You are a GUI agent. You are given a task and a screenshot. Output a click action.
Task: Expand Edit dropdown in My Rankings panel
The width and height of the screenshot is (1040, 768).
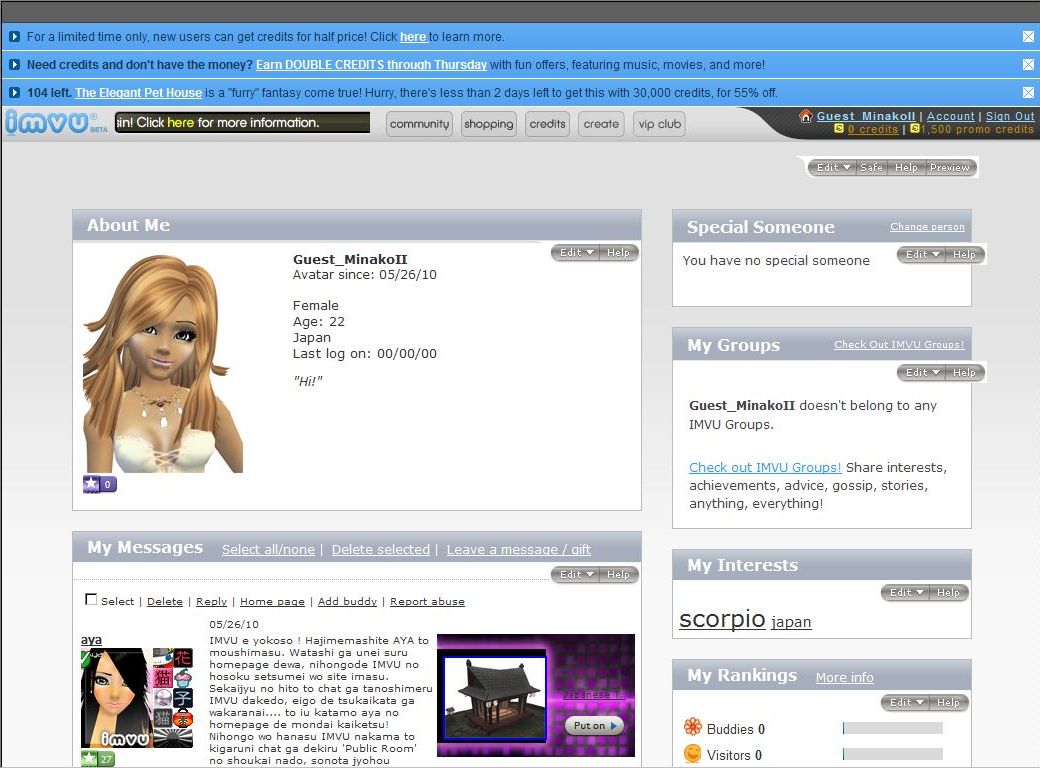pyautogui.click(x=906, y=702)
